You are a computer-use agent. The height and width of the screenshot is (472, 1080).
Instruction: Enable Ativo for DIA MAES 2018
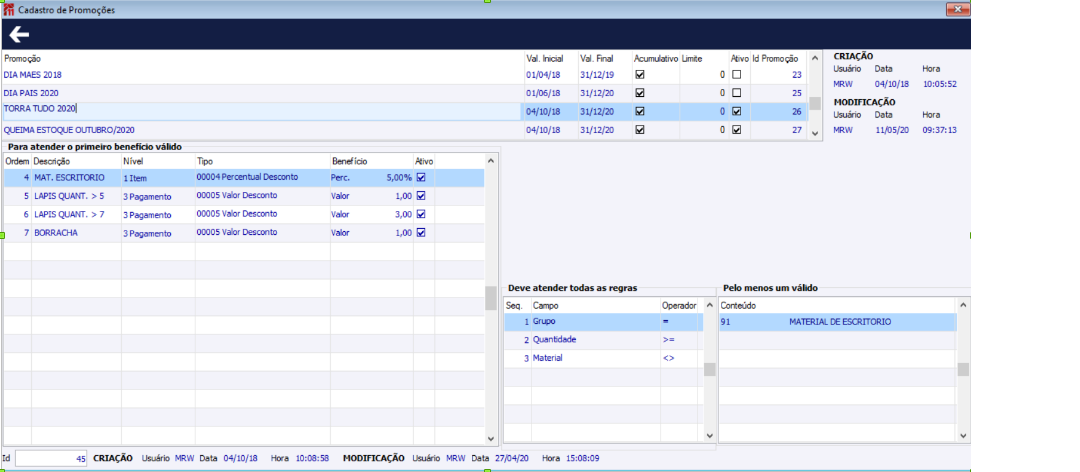pos(736,74)
